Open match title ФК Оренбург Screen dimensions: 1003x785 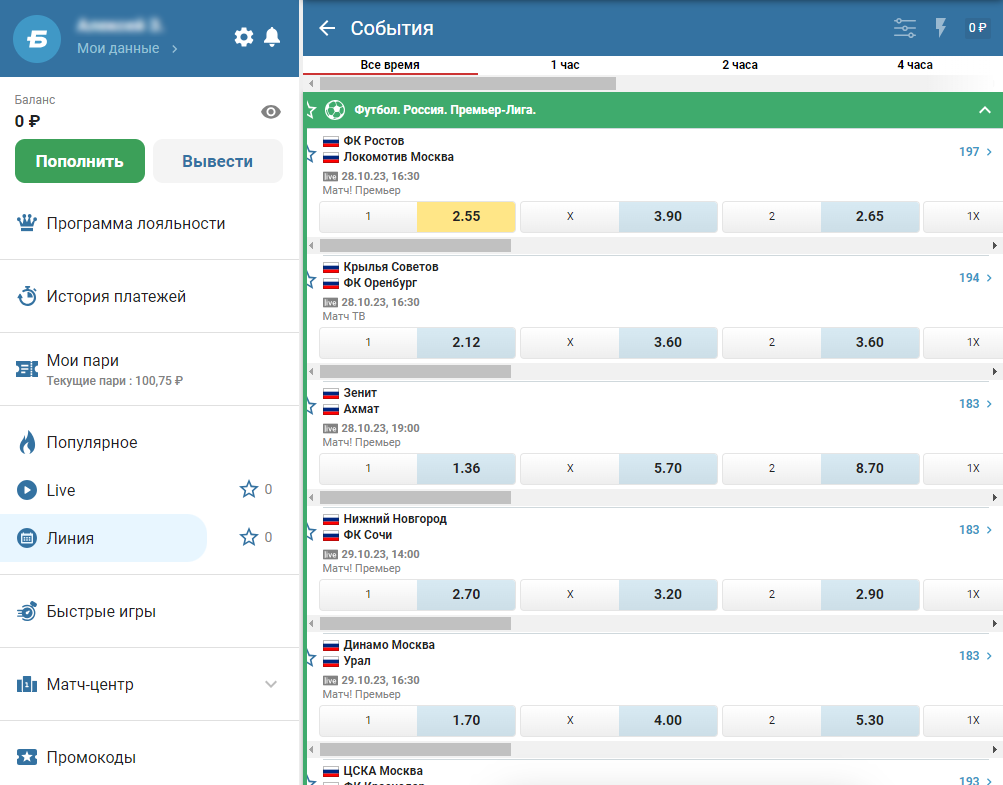pos(380,283)
